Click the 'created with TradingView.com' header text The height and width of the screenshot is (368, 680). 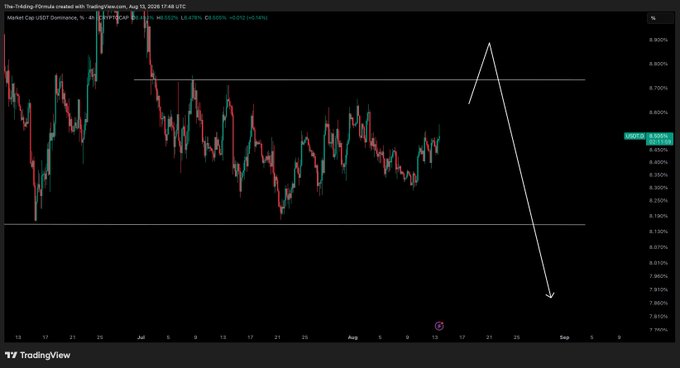(91, 7)
